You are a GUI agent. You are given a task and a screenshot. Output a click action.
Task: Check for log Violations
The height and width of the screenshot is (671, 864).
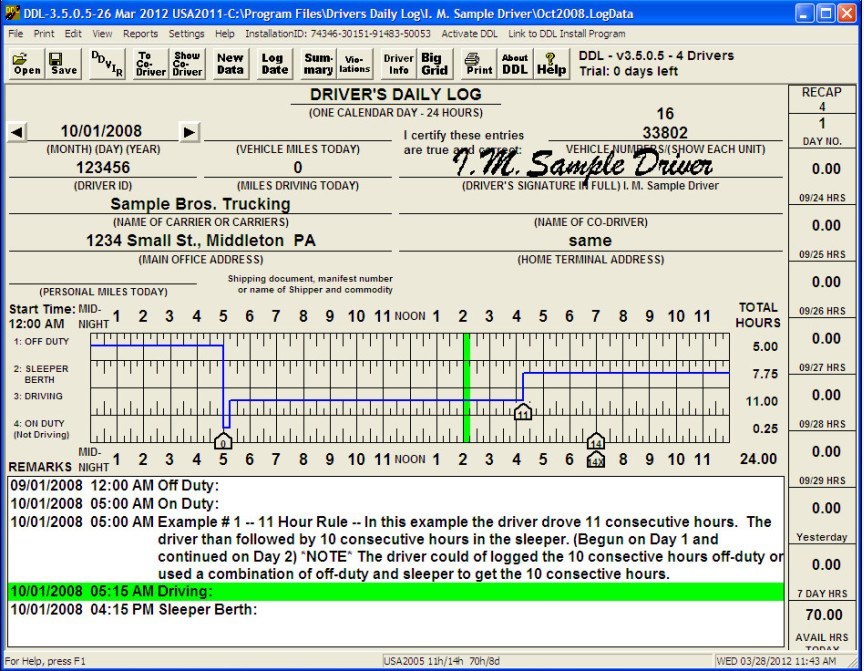pyautogui.click(x=354, y=62)
